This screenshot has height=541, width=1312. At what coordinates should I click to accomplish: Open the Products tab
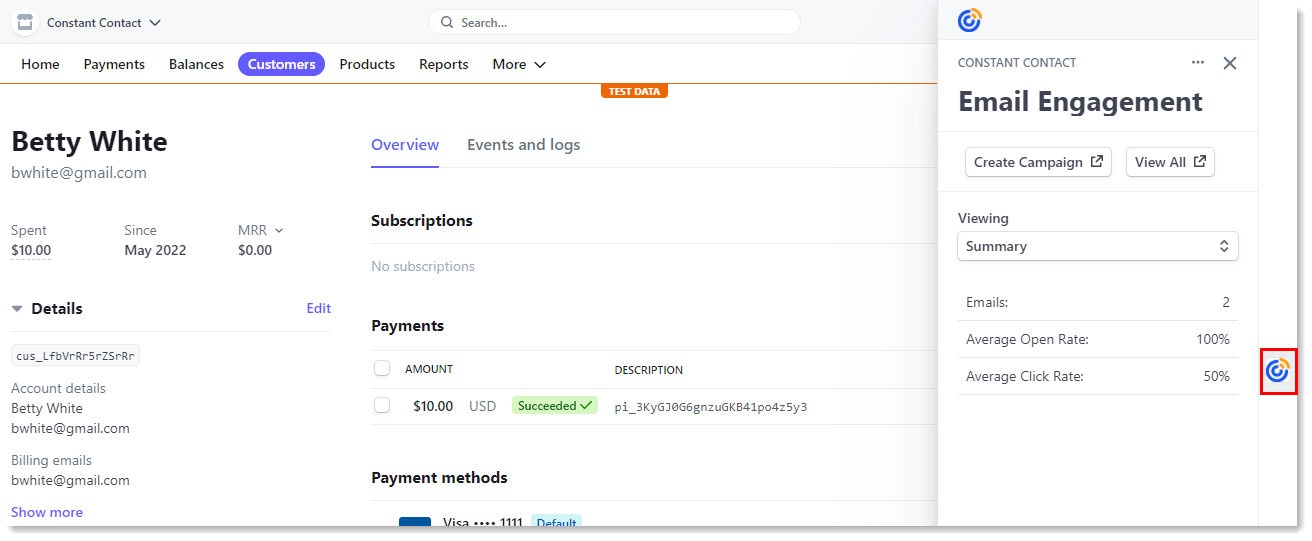tap(367, 64)
